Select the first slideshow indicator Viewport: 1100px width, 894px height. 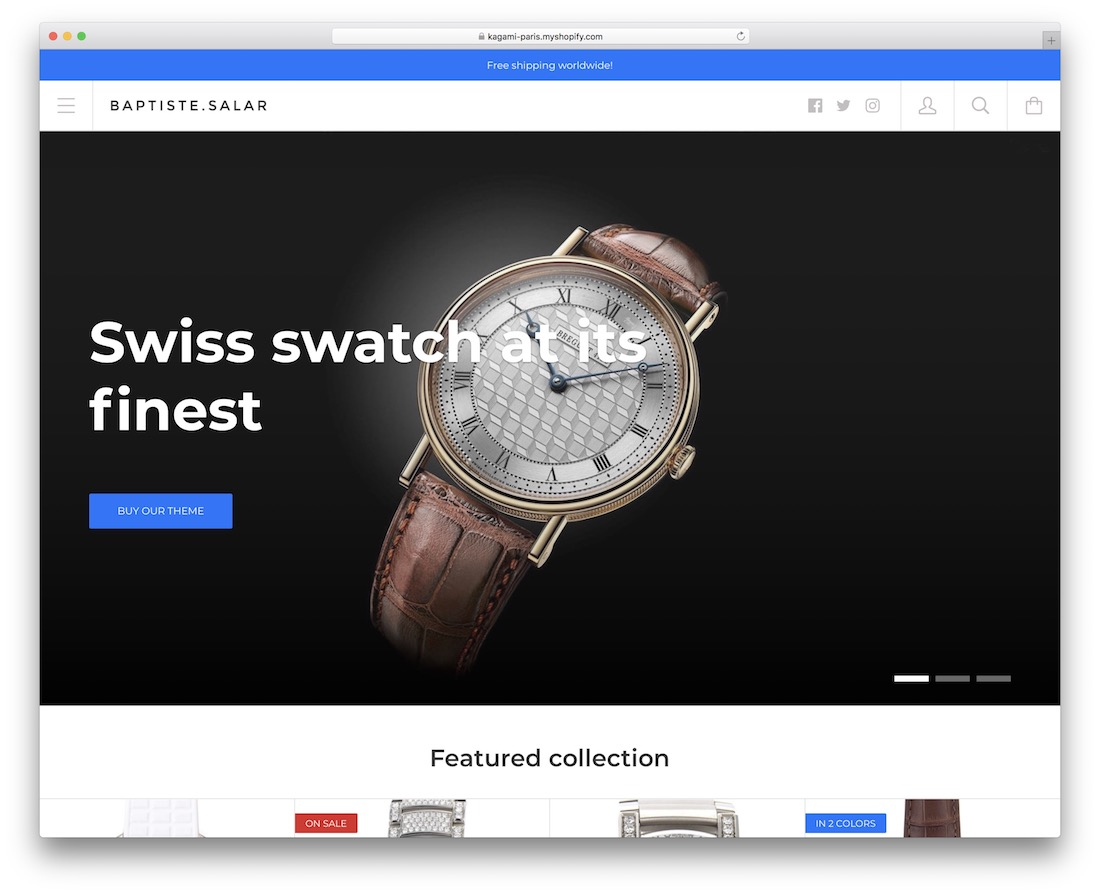coord(911,679)
